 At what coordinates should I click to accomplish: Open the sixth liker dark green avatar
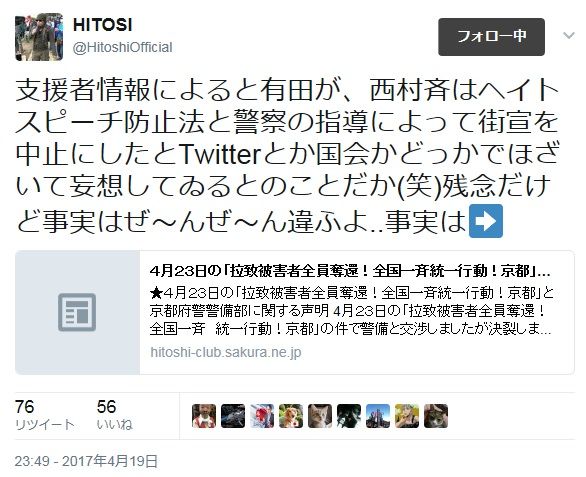(x=349, y=416)
